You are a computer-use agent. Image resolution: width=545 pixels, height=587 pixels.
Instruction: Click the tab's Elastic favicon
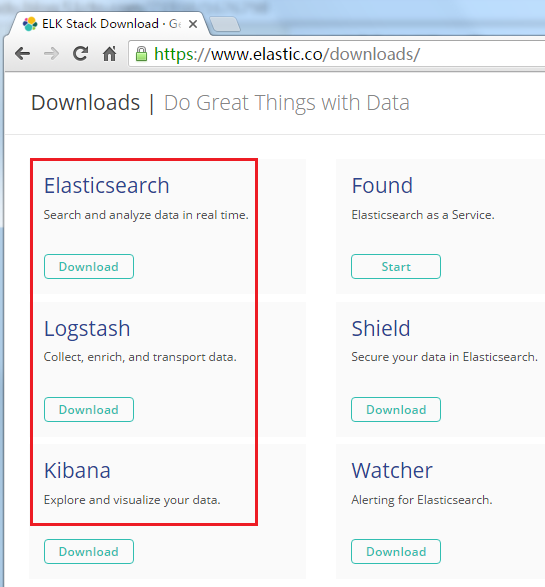point(30,24)
